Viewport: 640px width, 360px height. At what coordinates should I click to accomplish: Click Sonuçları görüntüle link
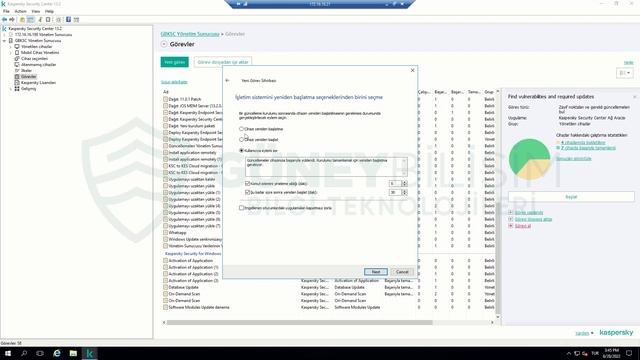pyautogui.click(x=573, y=159)
